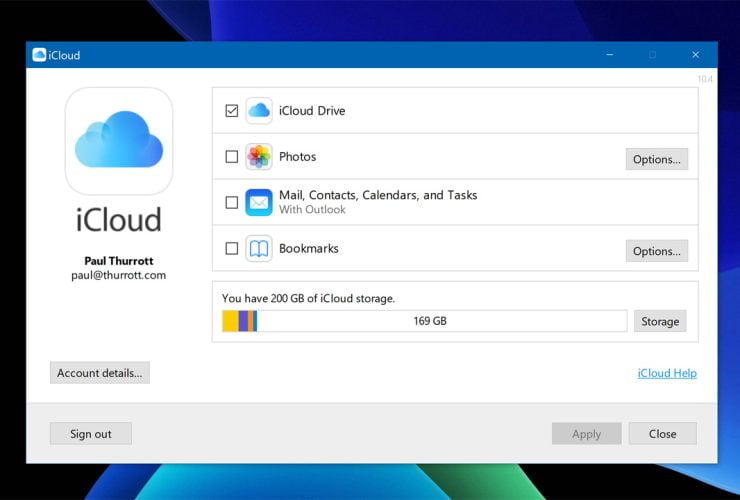Viewport: 740px width, 500px height.
Task: Minimize the iCloud window
Action: pos(610,55)
